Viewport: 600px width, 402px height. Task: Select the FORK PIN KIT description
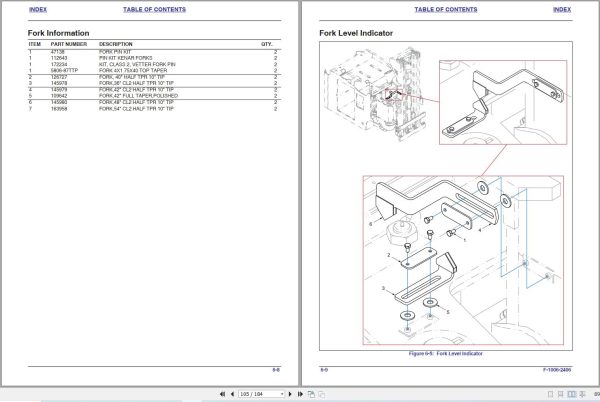click(x=115, y=52)
